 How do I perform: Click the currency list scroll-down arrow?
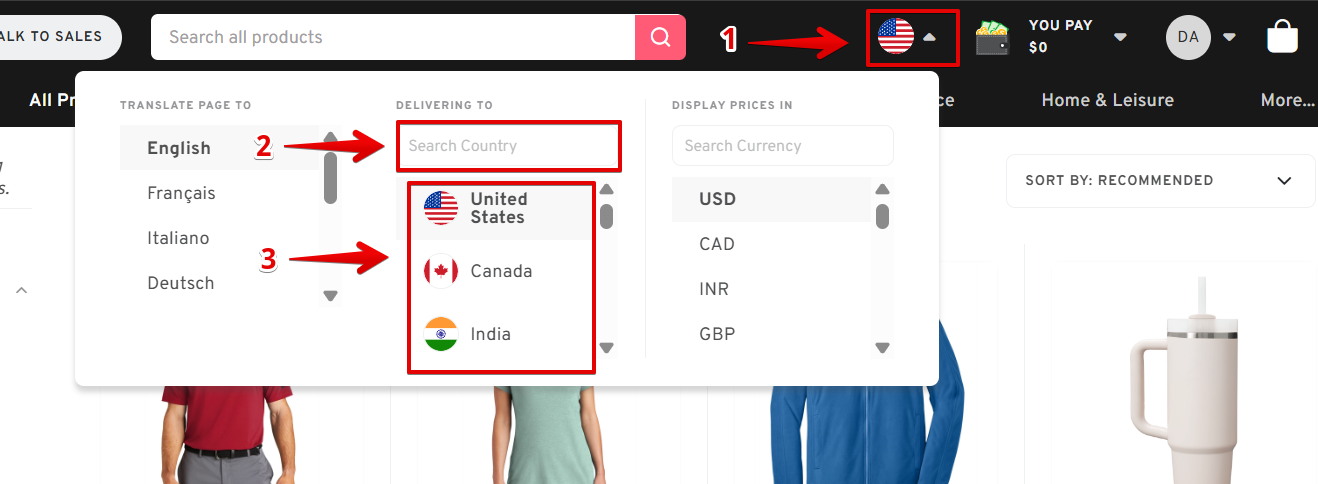coord(882,348)
